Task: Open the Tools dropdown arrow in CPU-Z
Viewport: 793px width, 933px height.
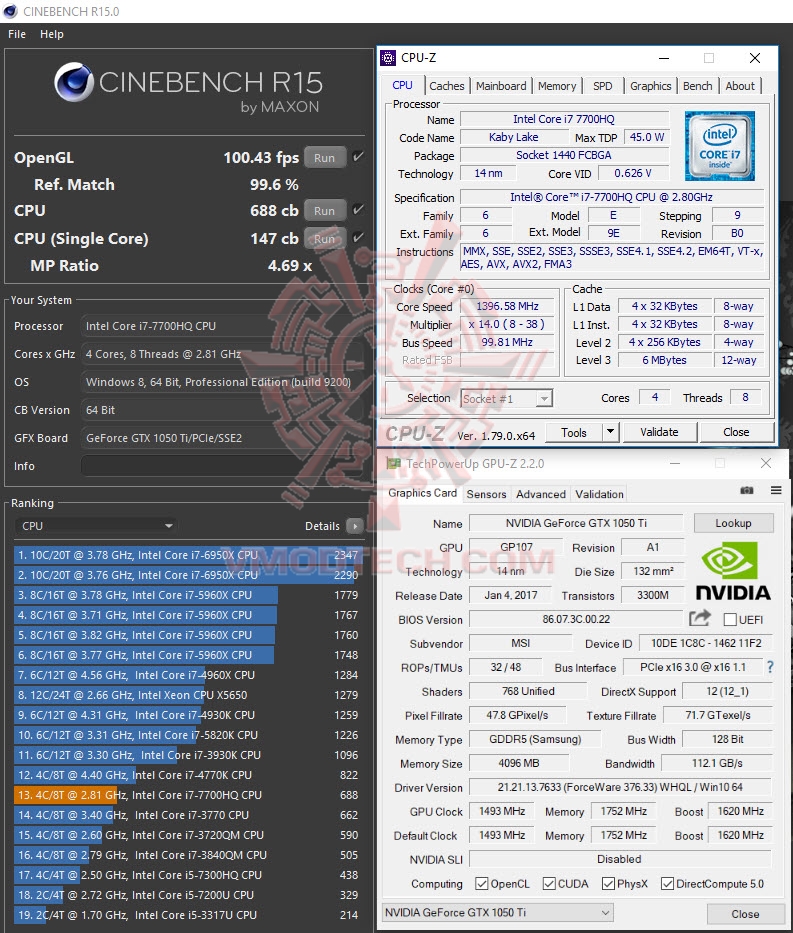Action: click(610, 432)
